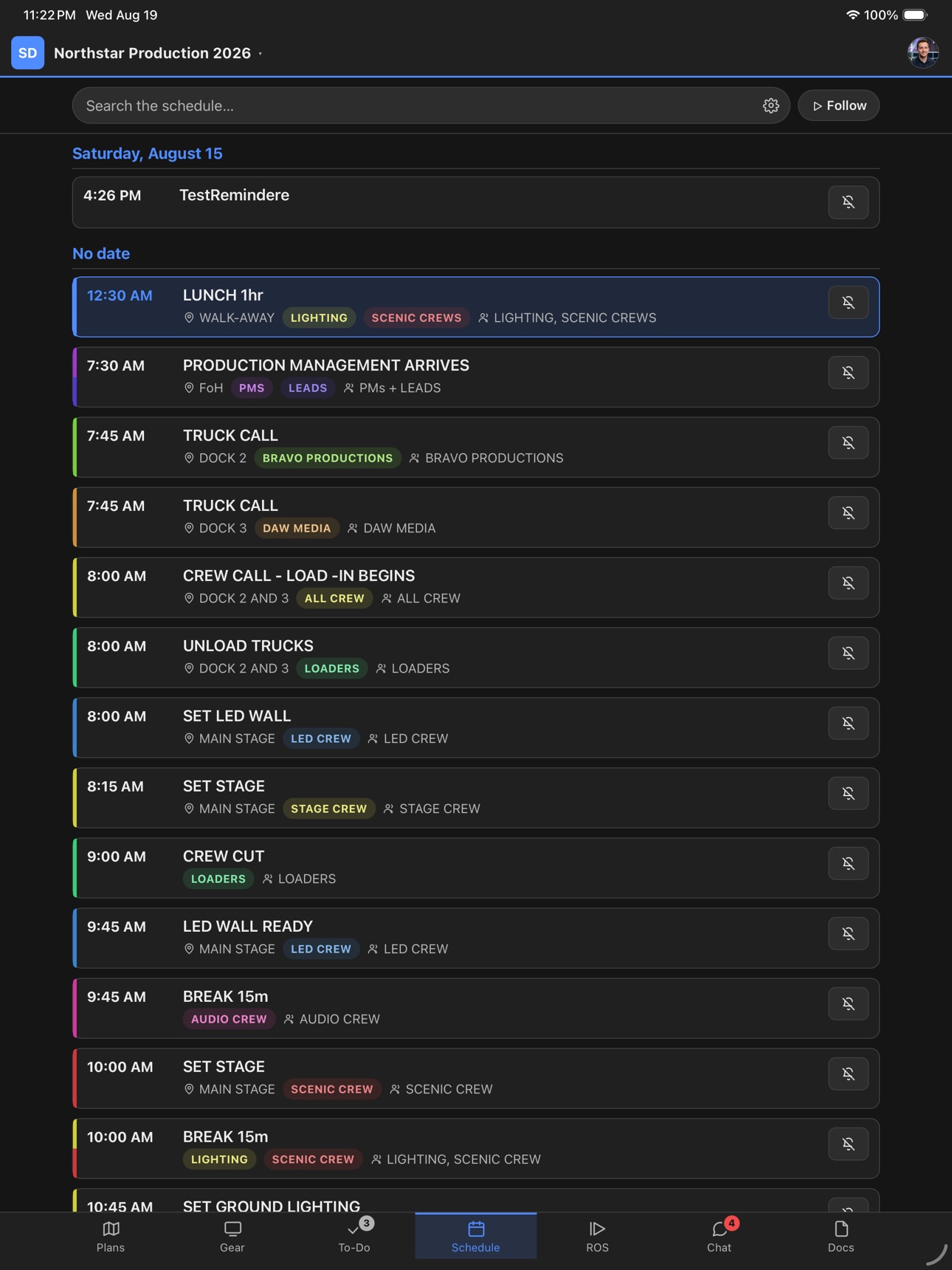The image size is (952, 1270).
Task: Select the AUDIO CREW tag
Action: pos(229,1019)
